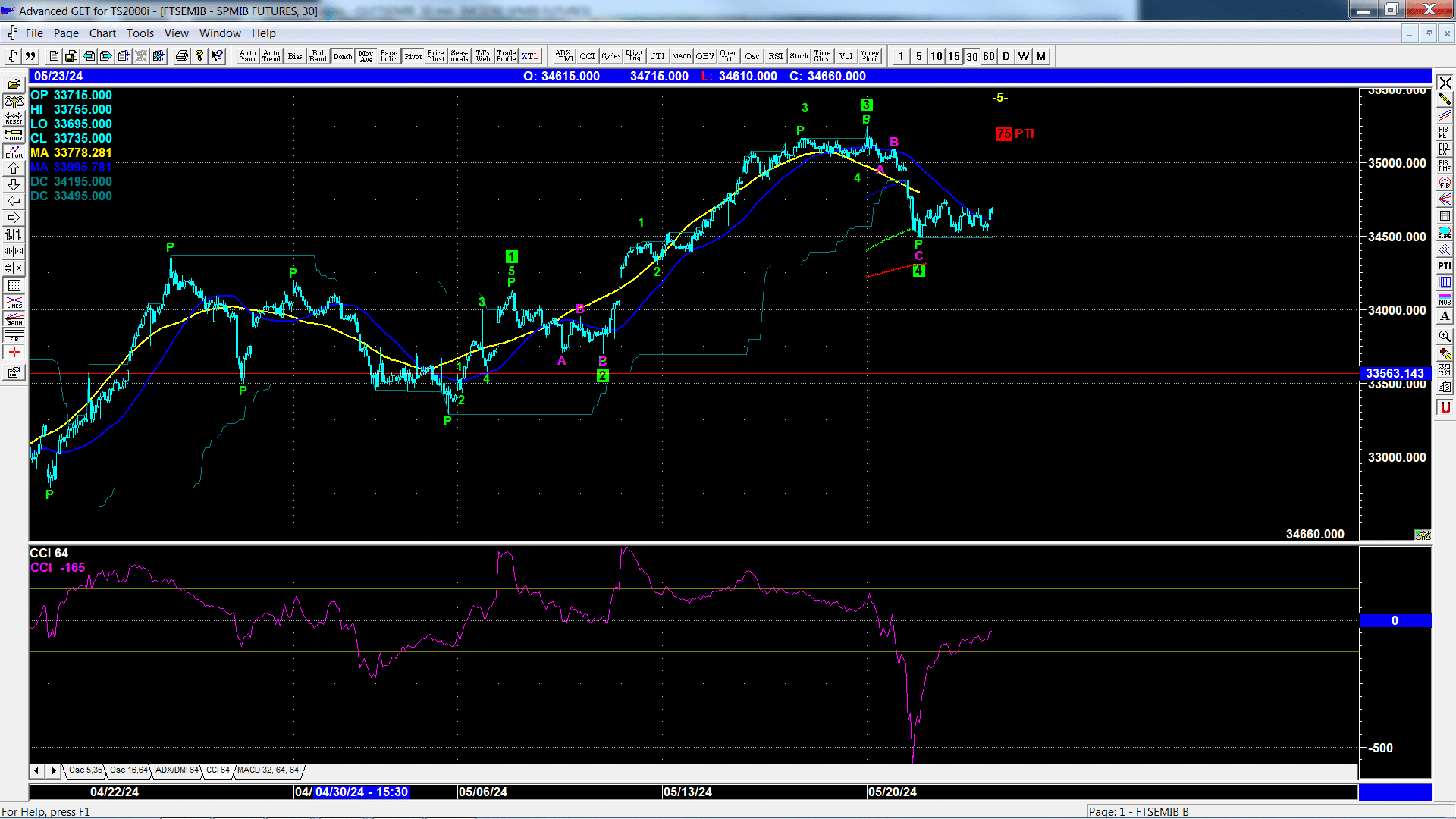Screen dimensions: 1456x819
Task: Open the Window menu
Action: (x=220, y=33)
